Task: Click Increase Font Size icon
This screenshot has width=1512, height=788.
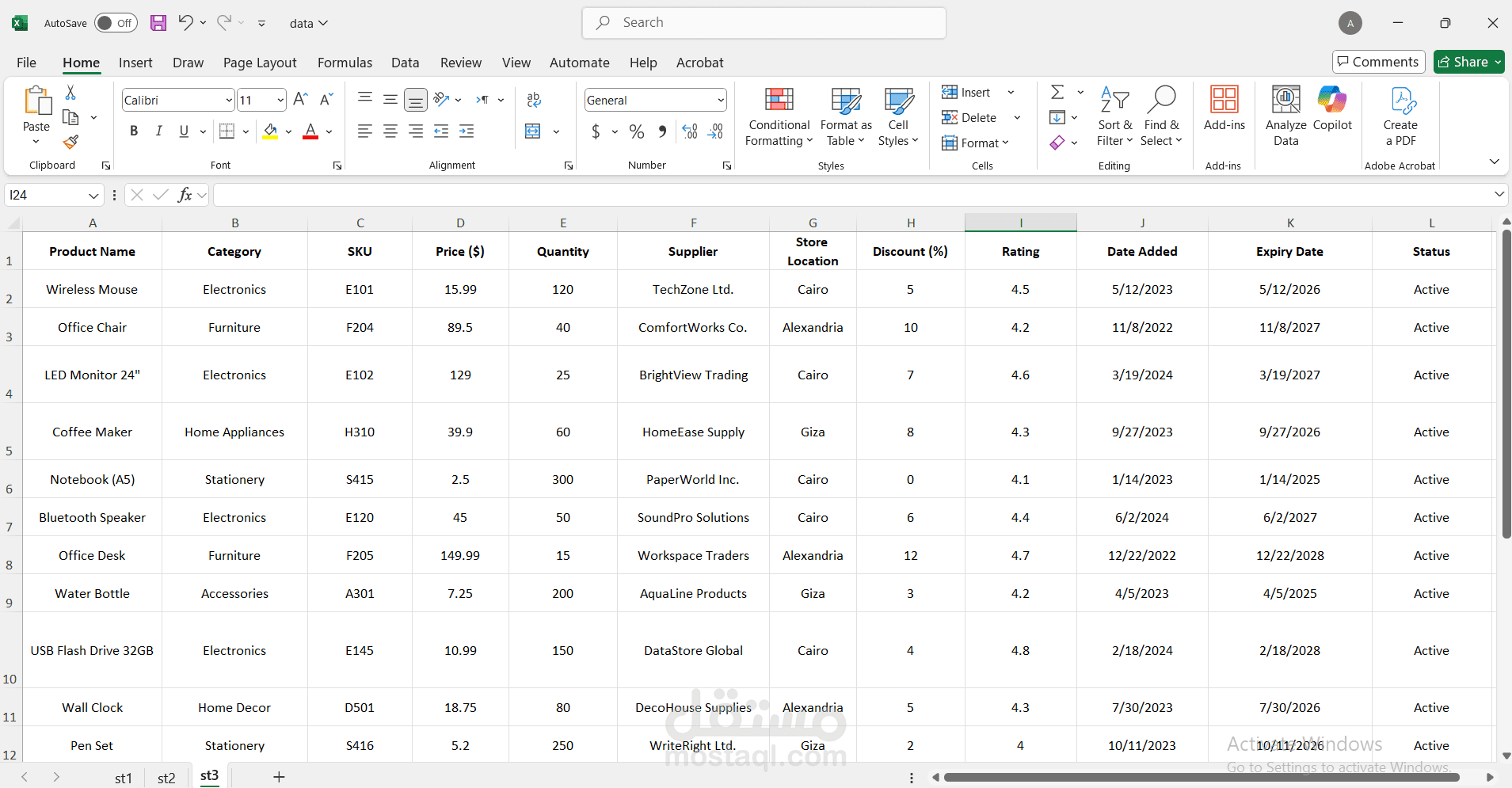Action: tap(300, 100)
